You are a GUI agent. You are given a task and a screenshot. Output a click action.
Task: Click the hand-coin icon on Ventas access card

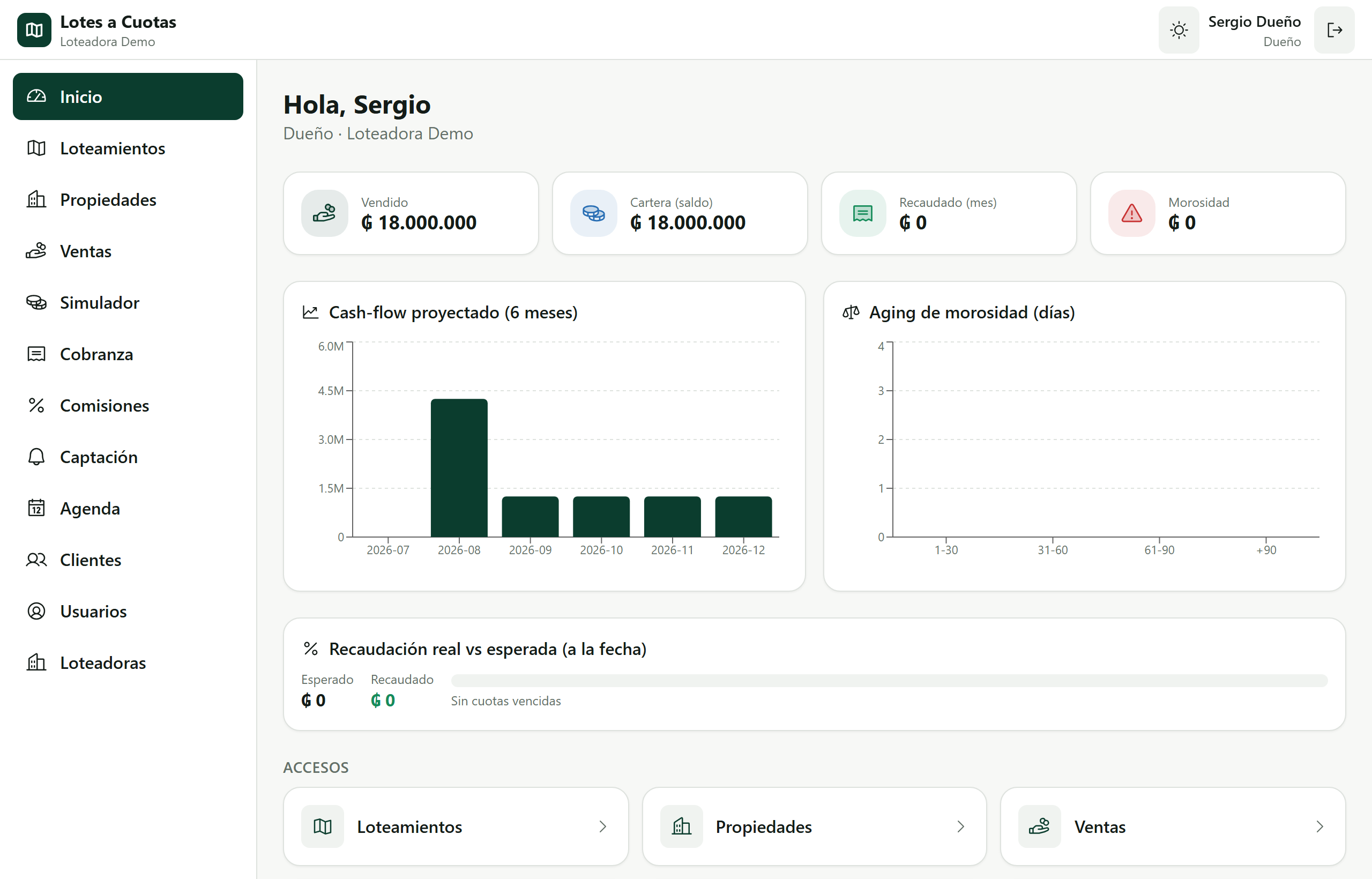[x=1039, y=826]
